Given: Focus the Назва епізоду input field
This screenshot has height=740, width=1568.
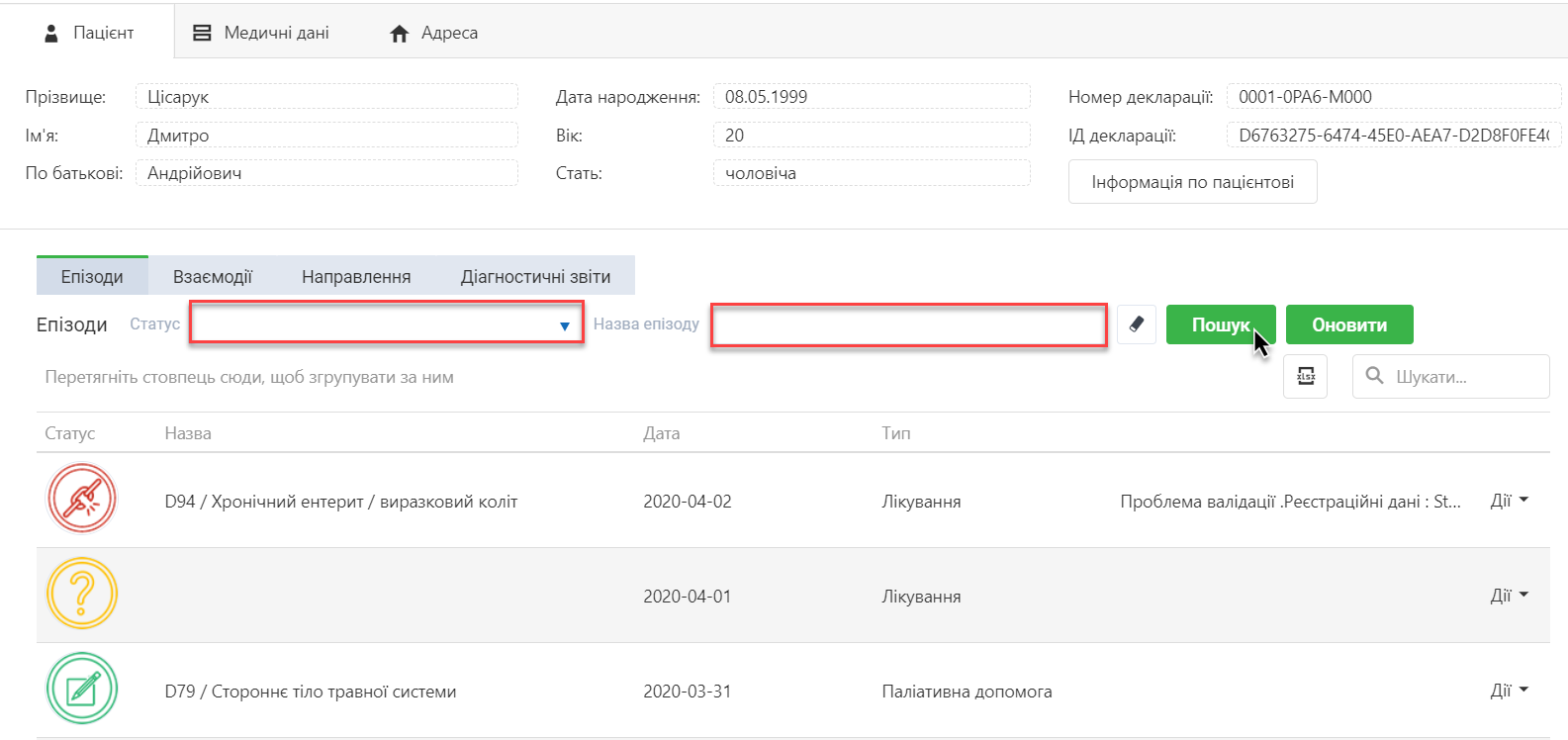Looking at the screenshot, I should (908, 325).
